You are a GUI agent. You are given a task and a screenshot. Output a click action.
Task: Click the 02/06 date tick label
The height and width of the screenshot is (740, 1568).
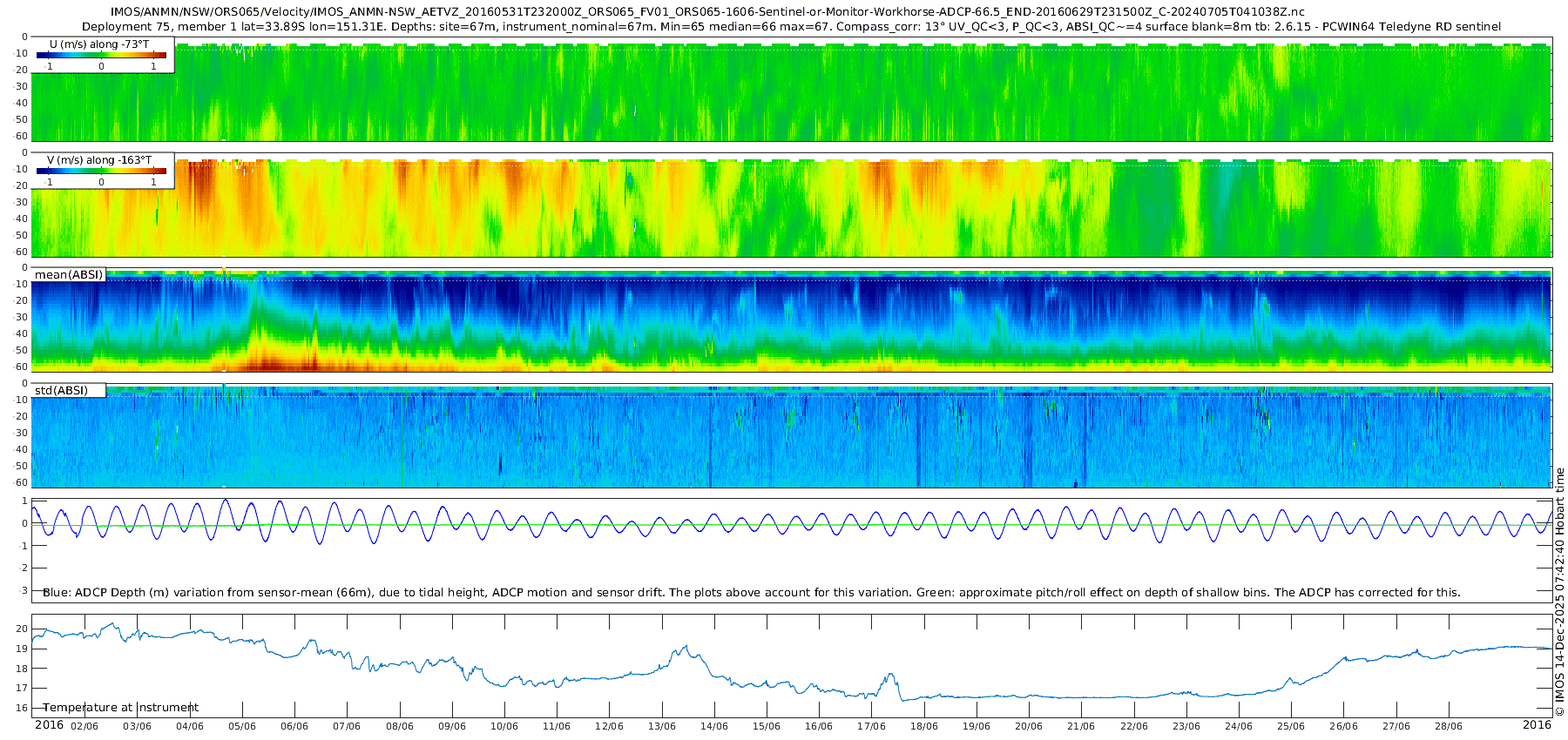[84, 726]
